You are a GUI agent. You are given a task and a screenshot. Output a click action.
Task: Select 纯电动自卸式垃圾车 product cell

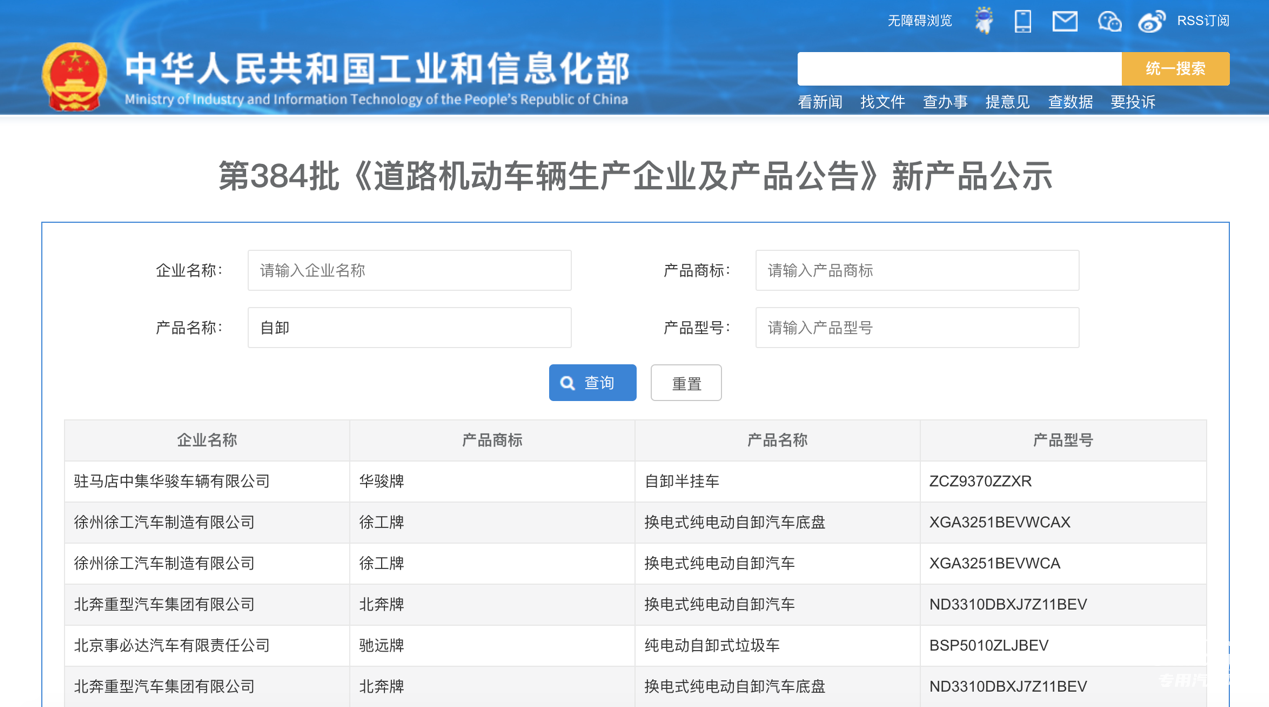click(x=777, y=645)
